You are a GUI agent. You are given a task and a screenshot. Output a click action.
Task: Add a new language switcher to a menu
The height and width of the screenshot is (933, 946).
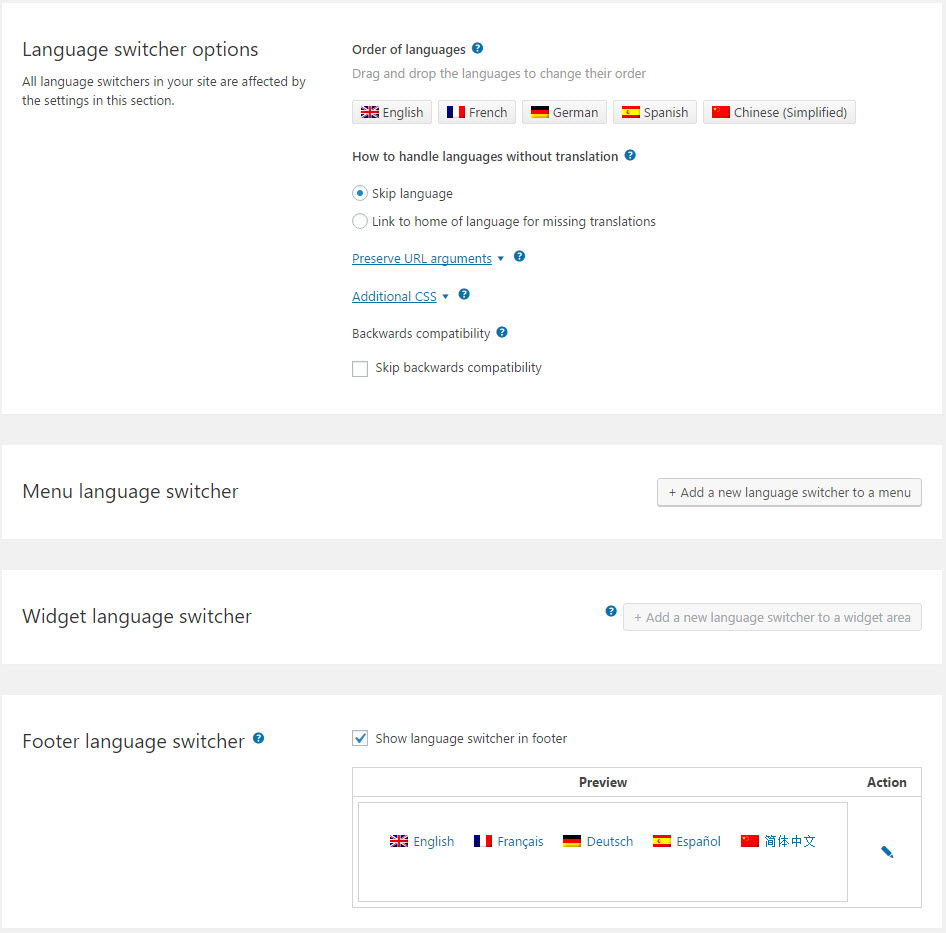tap(789, 492)
